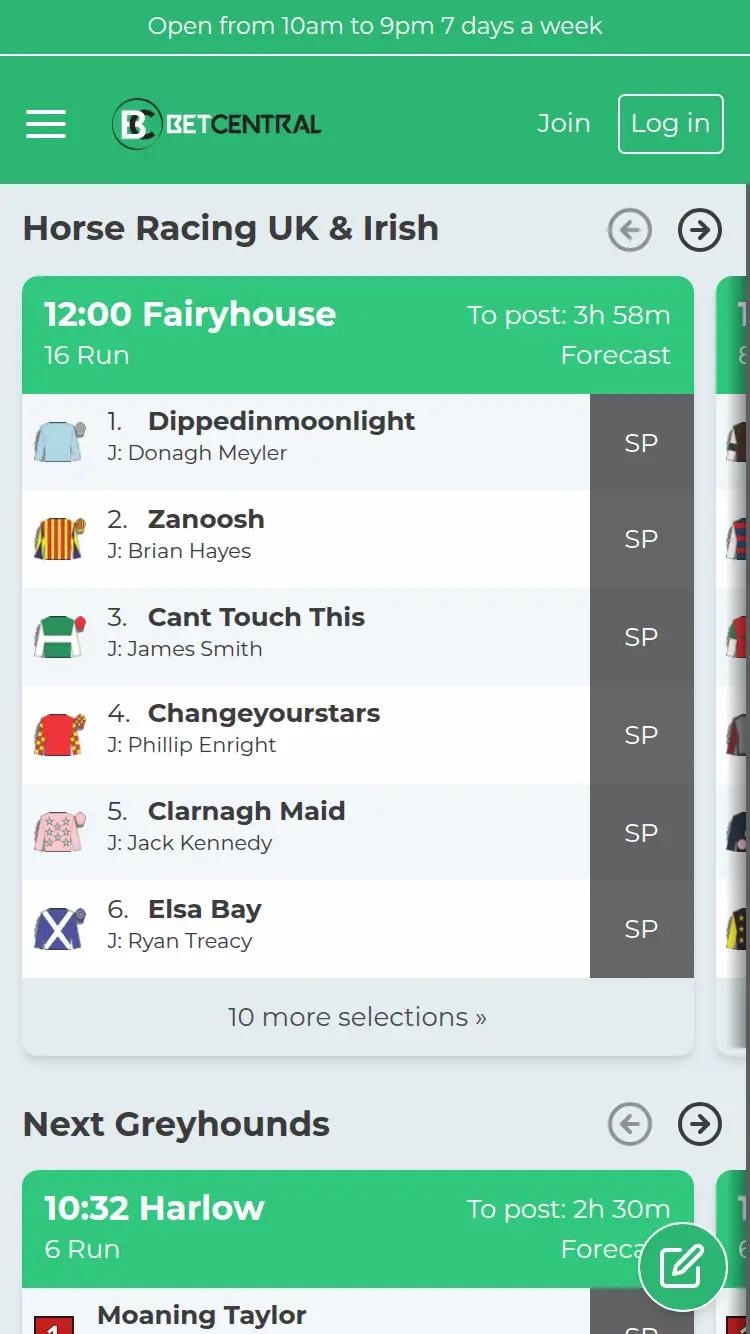Click back arrow on Horse Racing carousel
750x1334 pixels.
click(630, 230)
